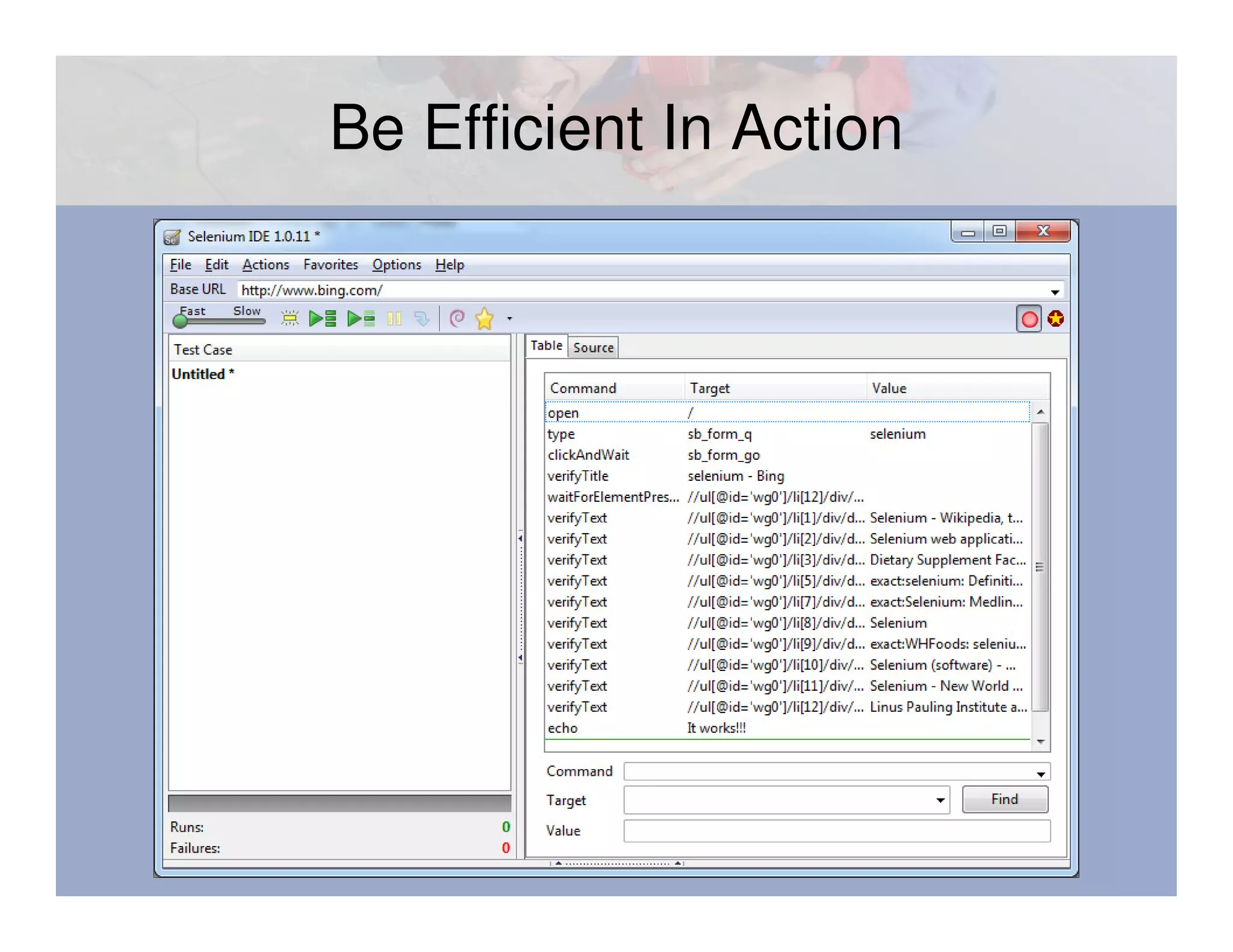Click the lower splitter collapse arrow
This screenshot has width=1233, height=952.
(520, 658)
